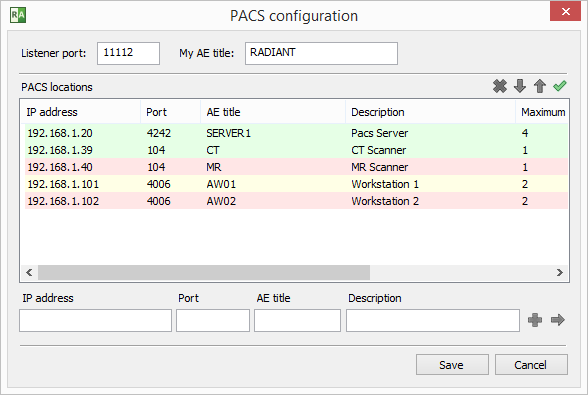Verify connection using green checkmark icon
The image size is (588, 395).
pyautogui.click(x=560, y=86)
